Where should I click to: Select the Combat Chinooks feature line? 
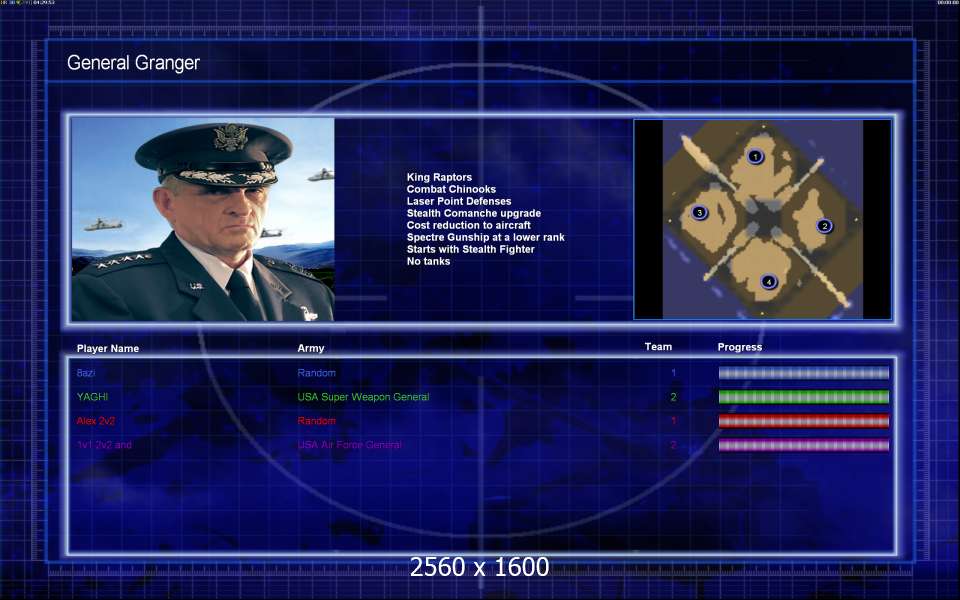point(451,189)
